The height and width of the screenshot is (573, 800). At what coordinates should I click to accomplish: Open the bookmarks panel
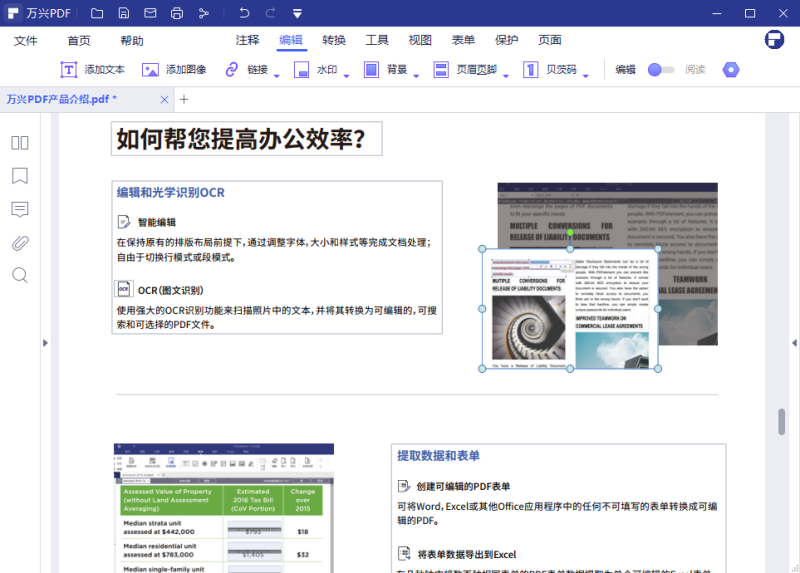(x=20, y=176)
